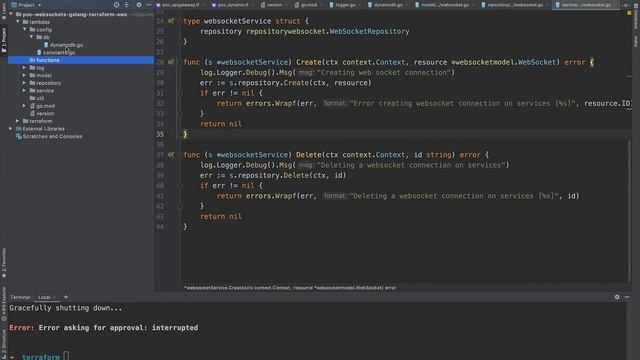
Task: Click the repository folder icon
Action: 32,83
